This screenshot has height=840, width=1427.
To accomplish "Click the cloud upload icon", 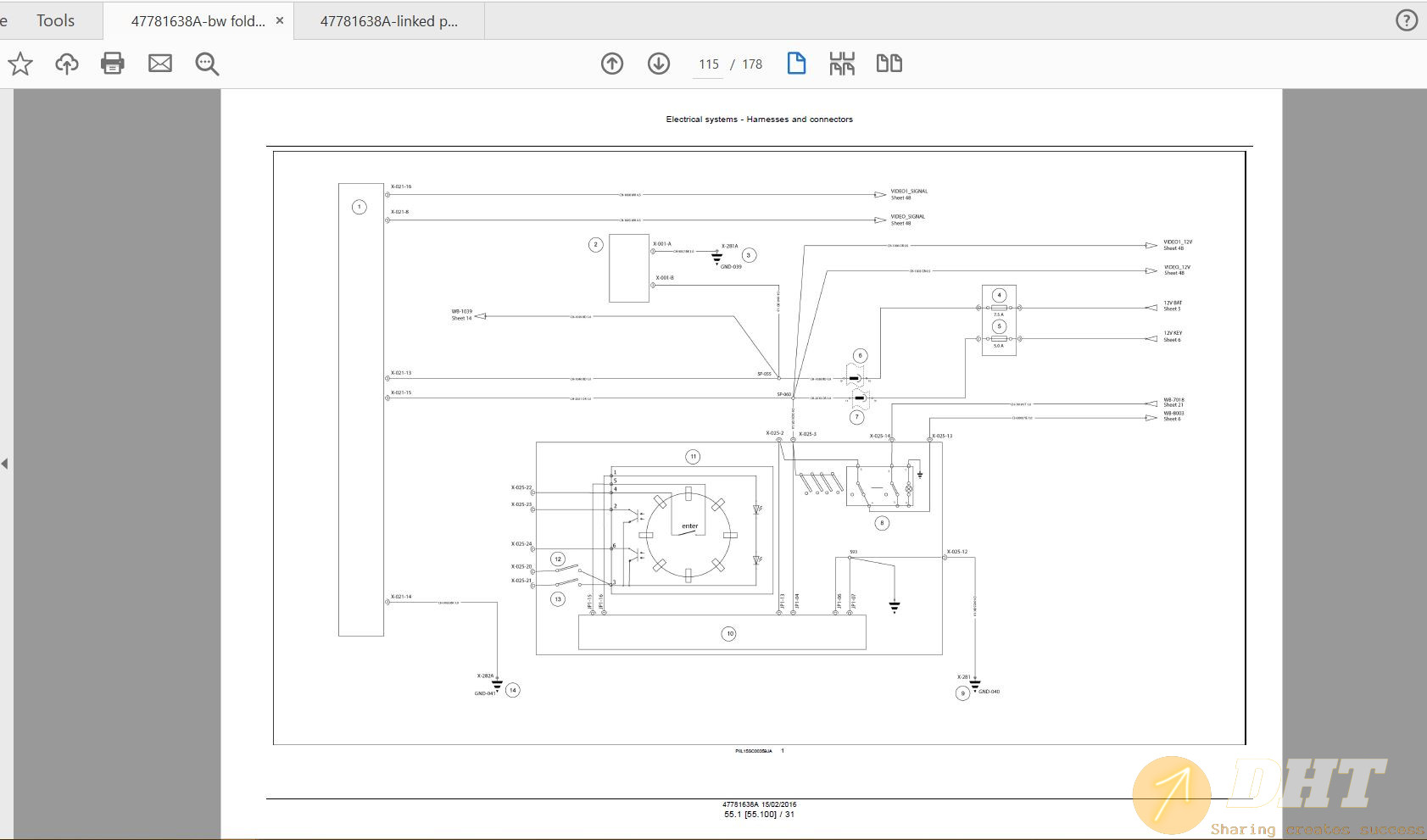I will click(66, 64).
